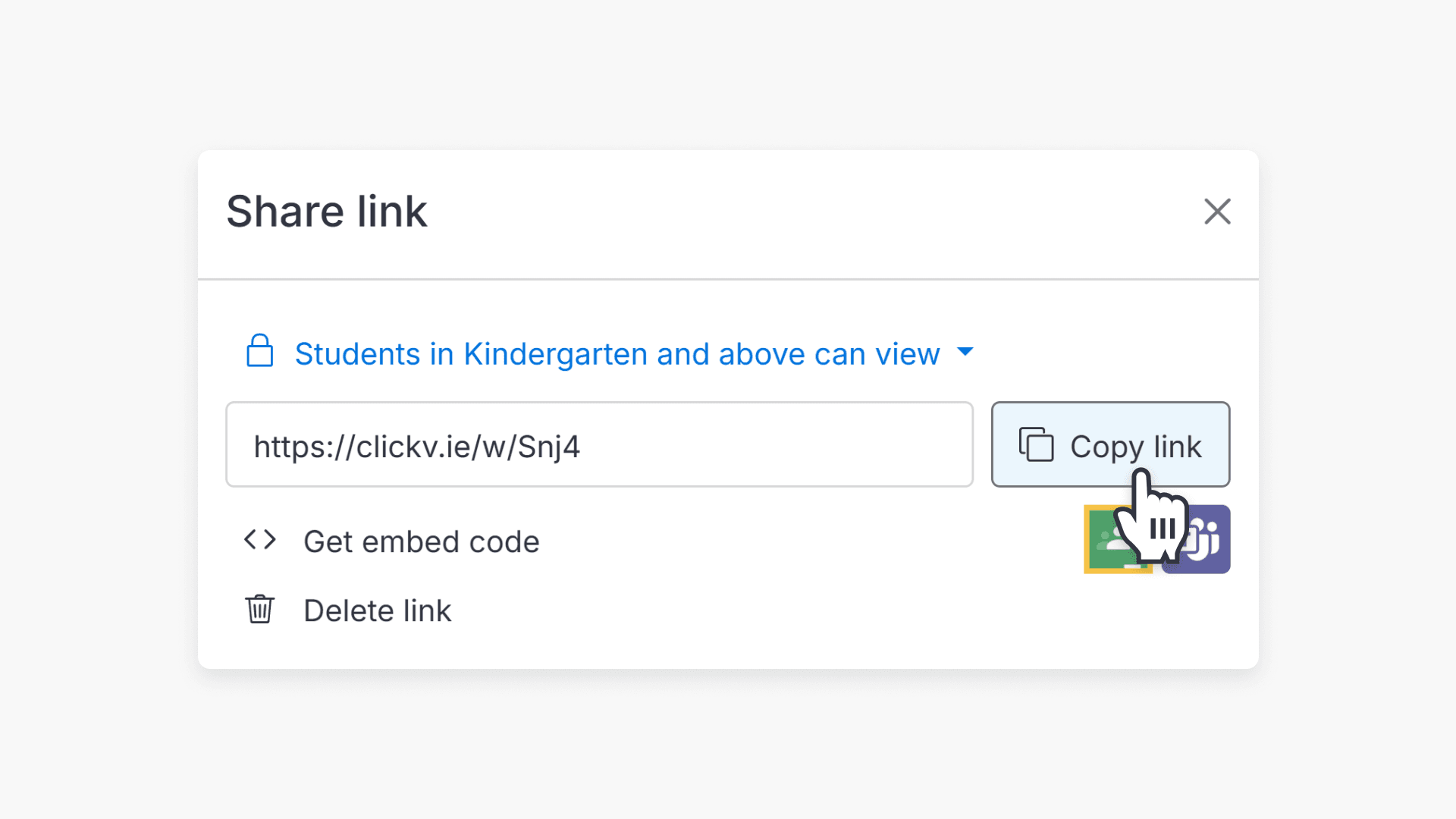Viewport: 1456px width, 819px height.
Task: Click the code brackets icon for embedding
Action: pyautogui.click(x=259, y=540)
